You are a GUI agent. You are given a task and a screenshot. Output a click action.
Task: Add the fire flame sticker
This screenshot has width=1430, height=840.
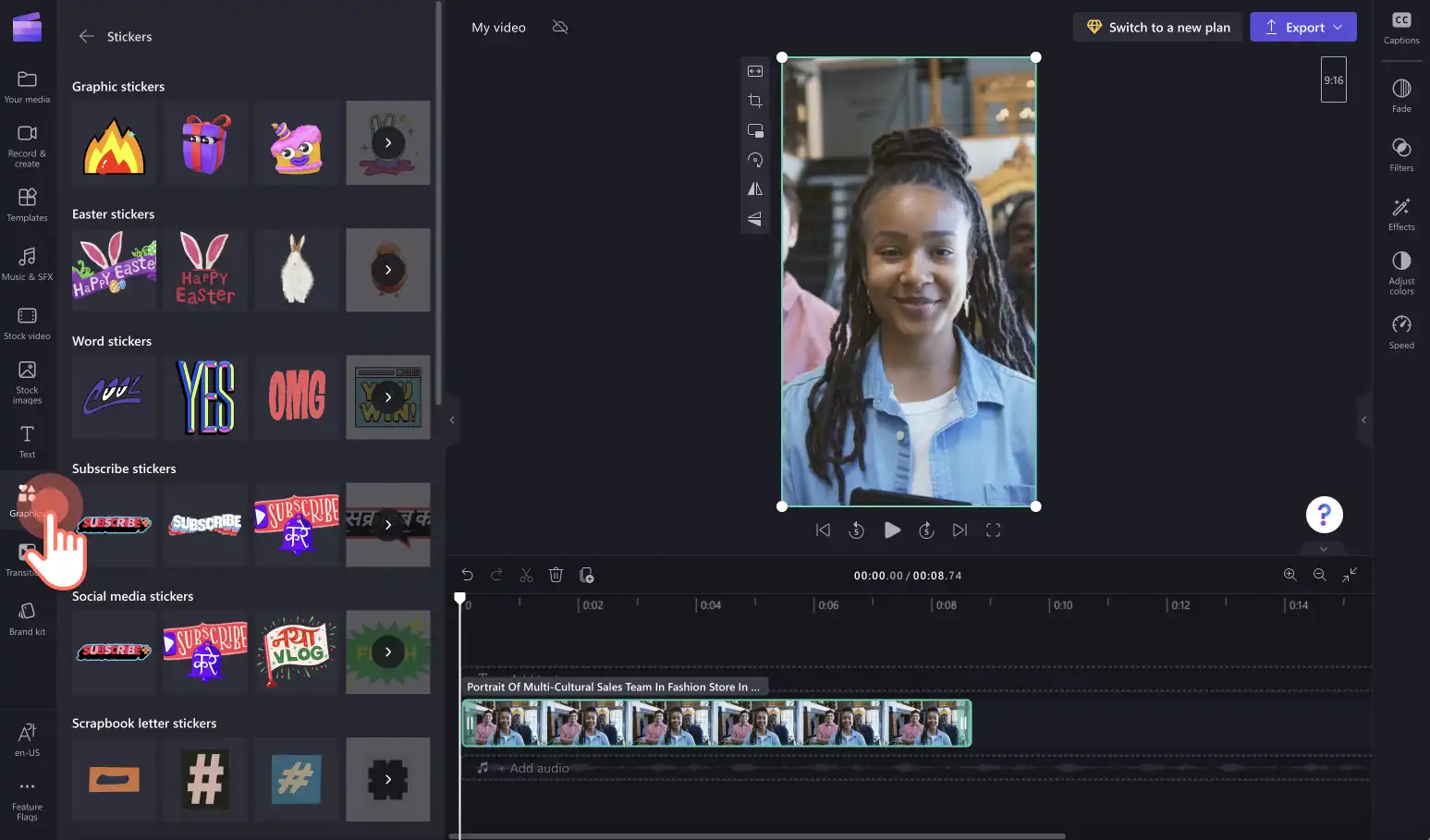coord(114,143)
